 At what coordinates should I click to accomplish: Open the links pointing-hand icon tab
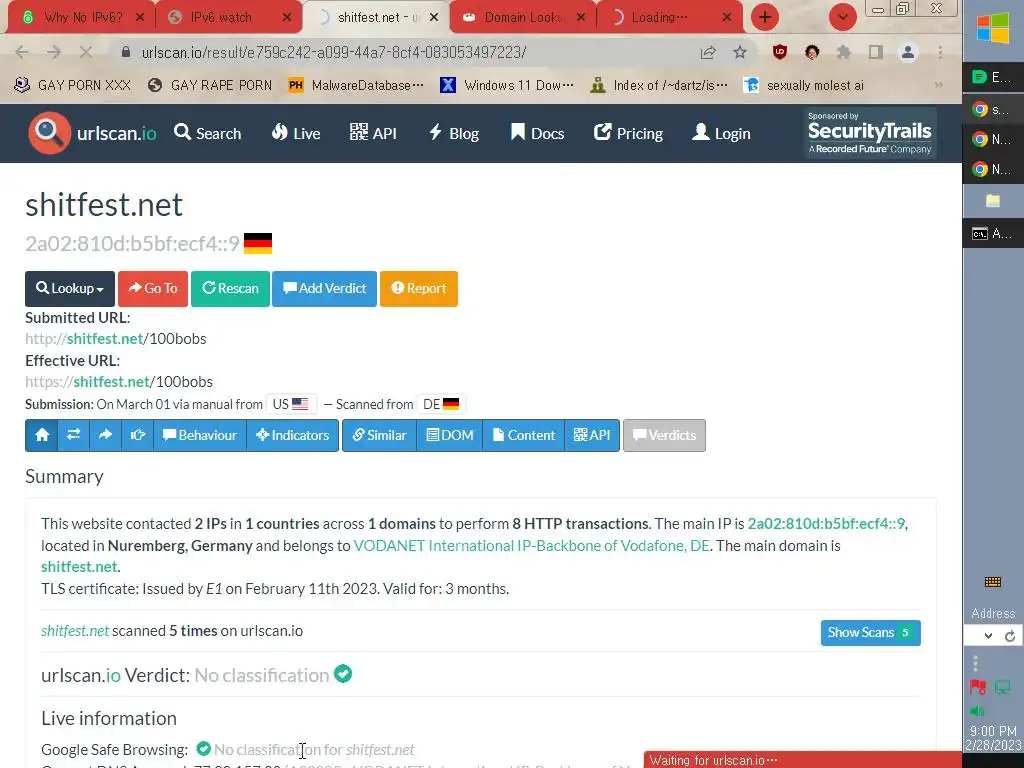[x=137, y=435]
